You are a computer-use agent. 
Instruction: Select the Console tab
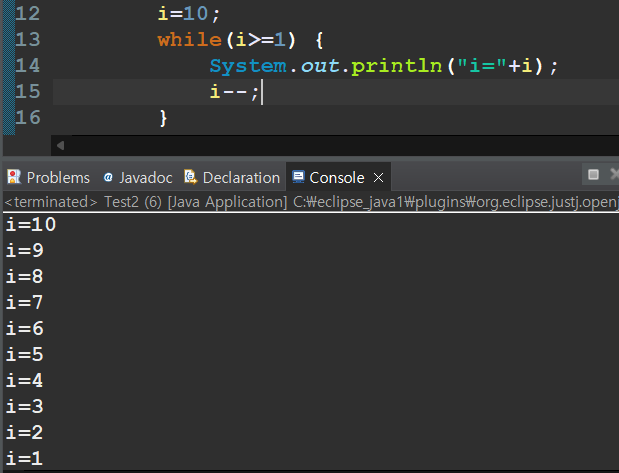[336, 178]
